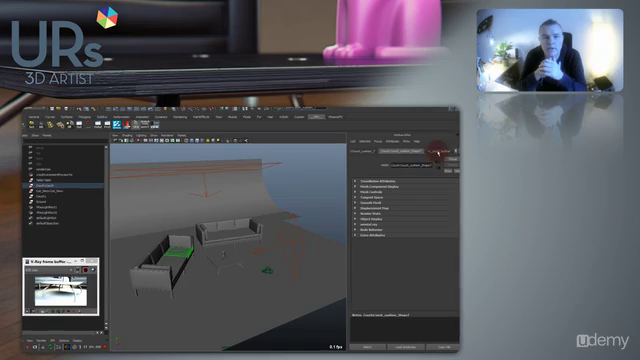Open the nCloth shelf tab
The height and width of the screenshot is (360, 640).
pyautogui.click(x=284, y=117)
